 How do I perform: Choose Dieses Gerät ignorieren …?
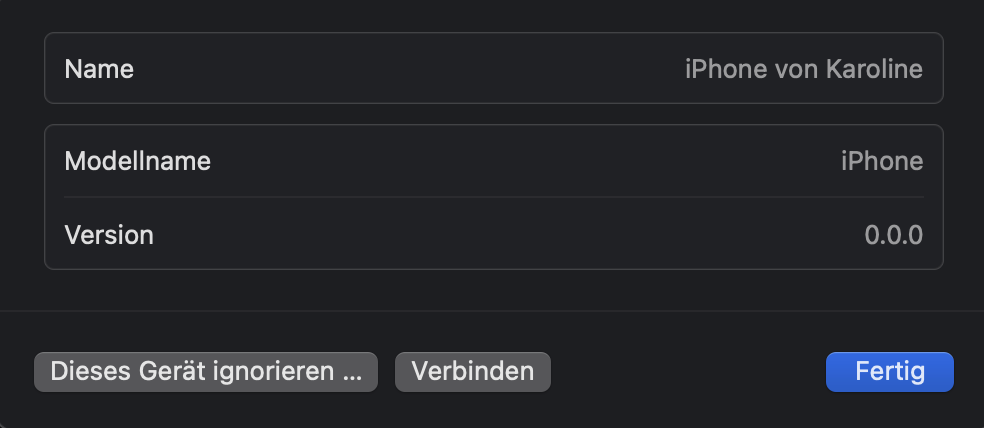tap(206, 372)
